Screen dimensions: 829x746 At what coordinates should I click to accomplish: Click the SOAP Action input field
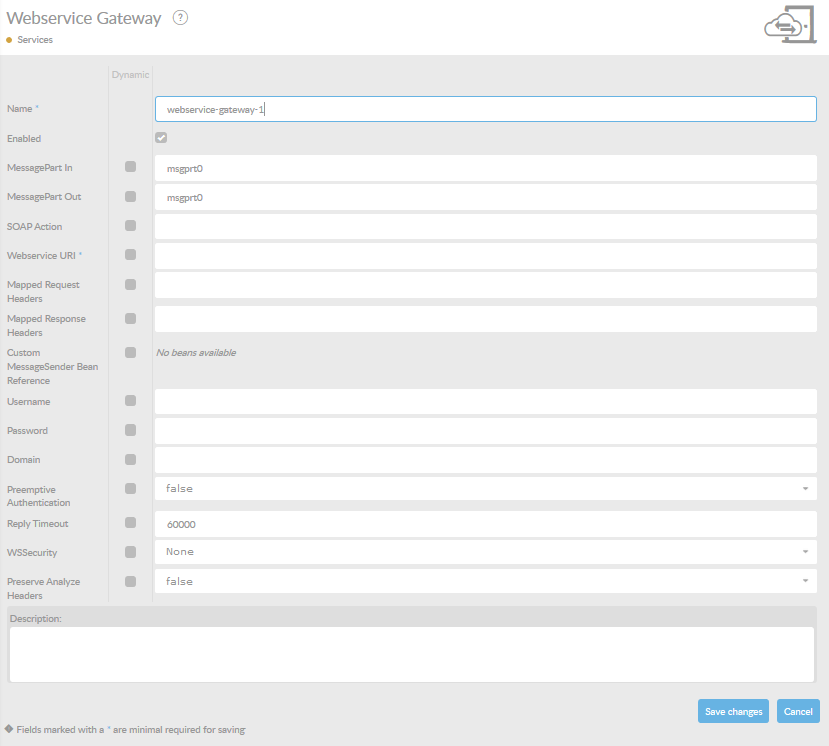(x=486, y=227)
